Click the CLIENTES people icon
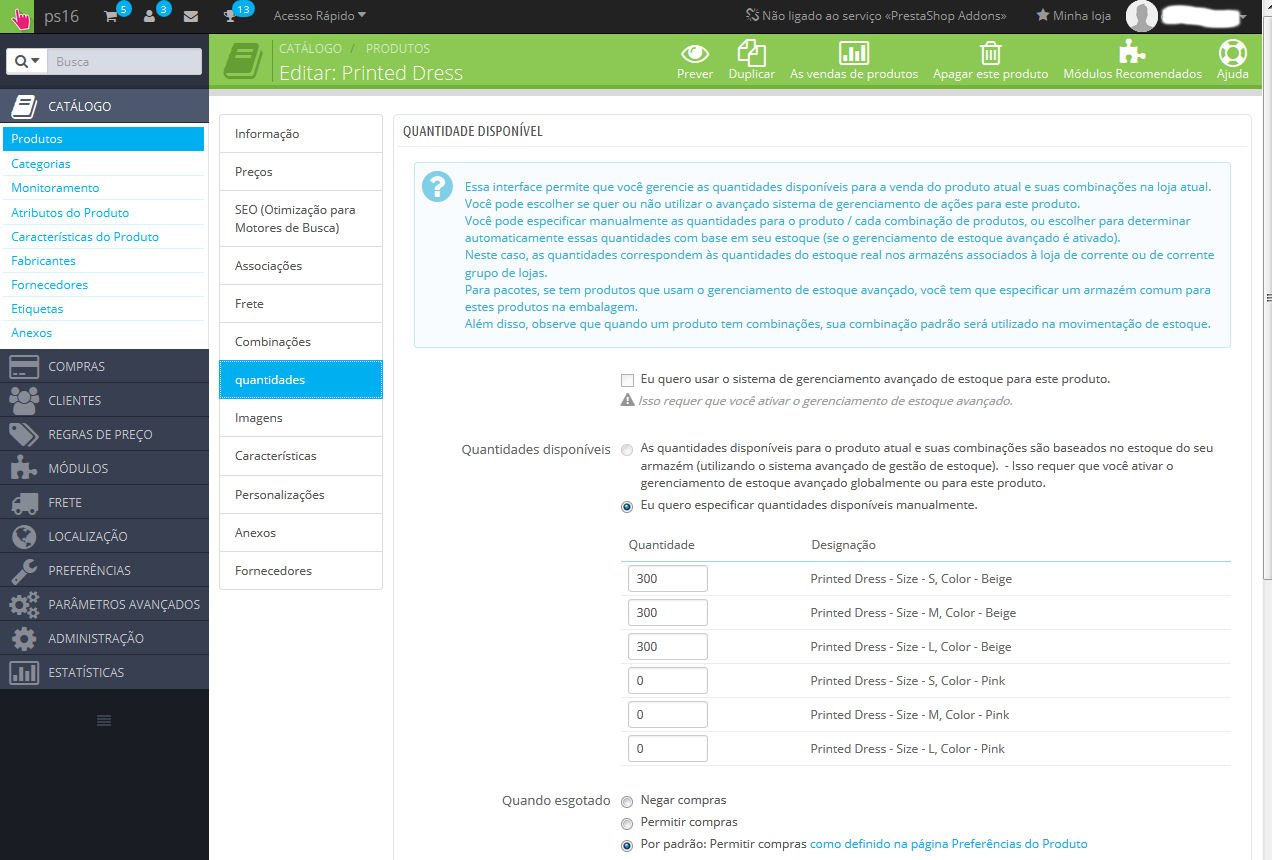The image size is (1272, 860). (x=24, y=401)
